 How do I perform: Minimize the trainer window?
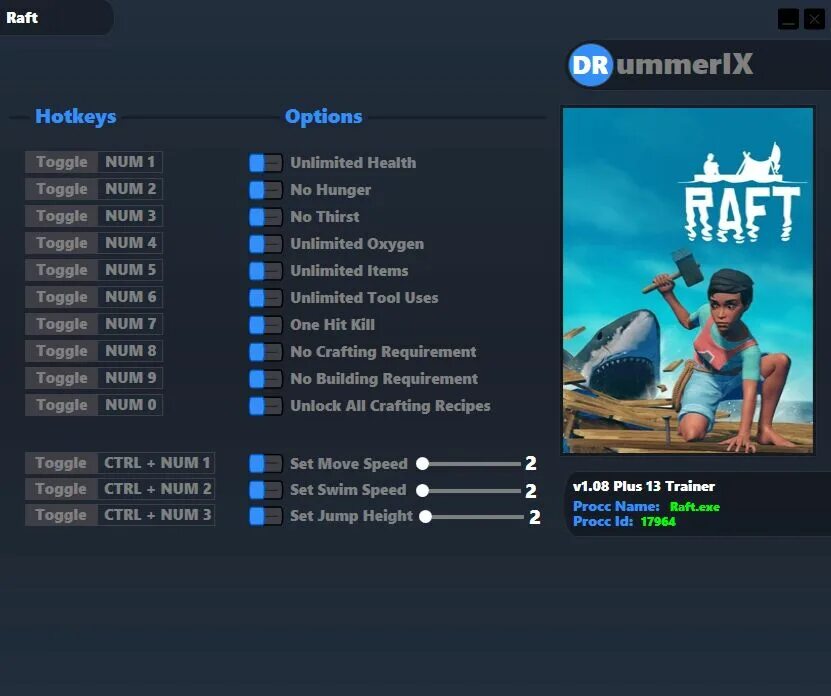click(788, 19)
